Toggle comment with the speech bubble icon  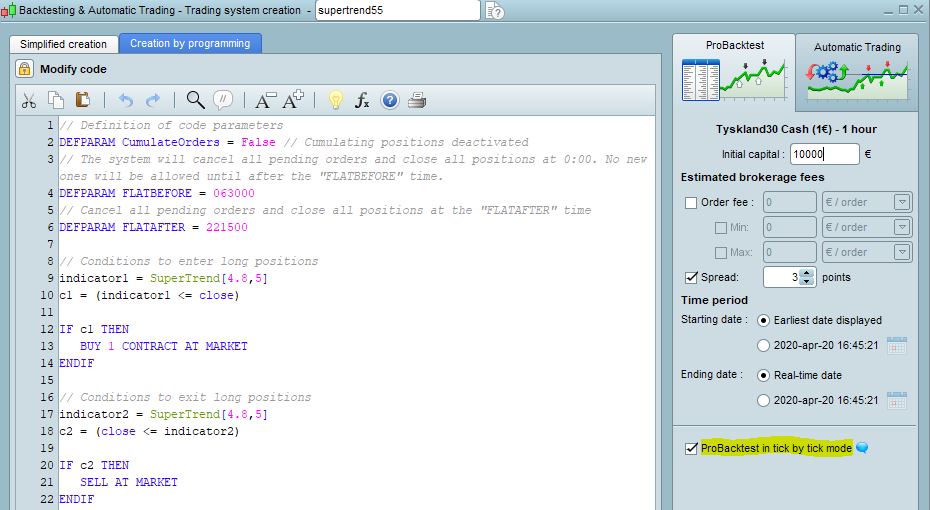click(223, 100)
